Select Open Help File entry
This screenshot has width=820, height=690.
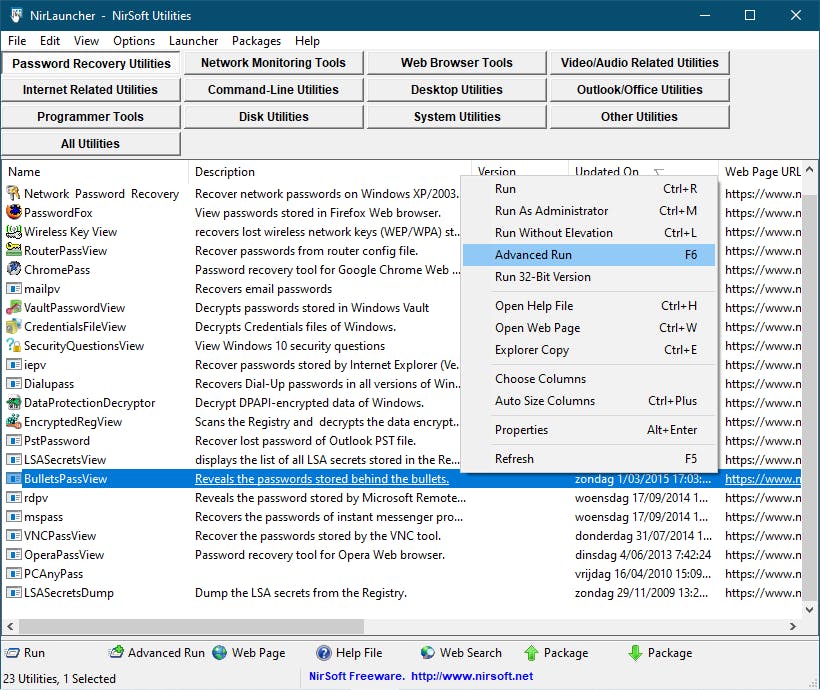pos(589,306)
